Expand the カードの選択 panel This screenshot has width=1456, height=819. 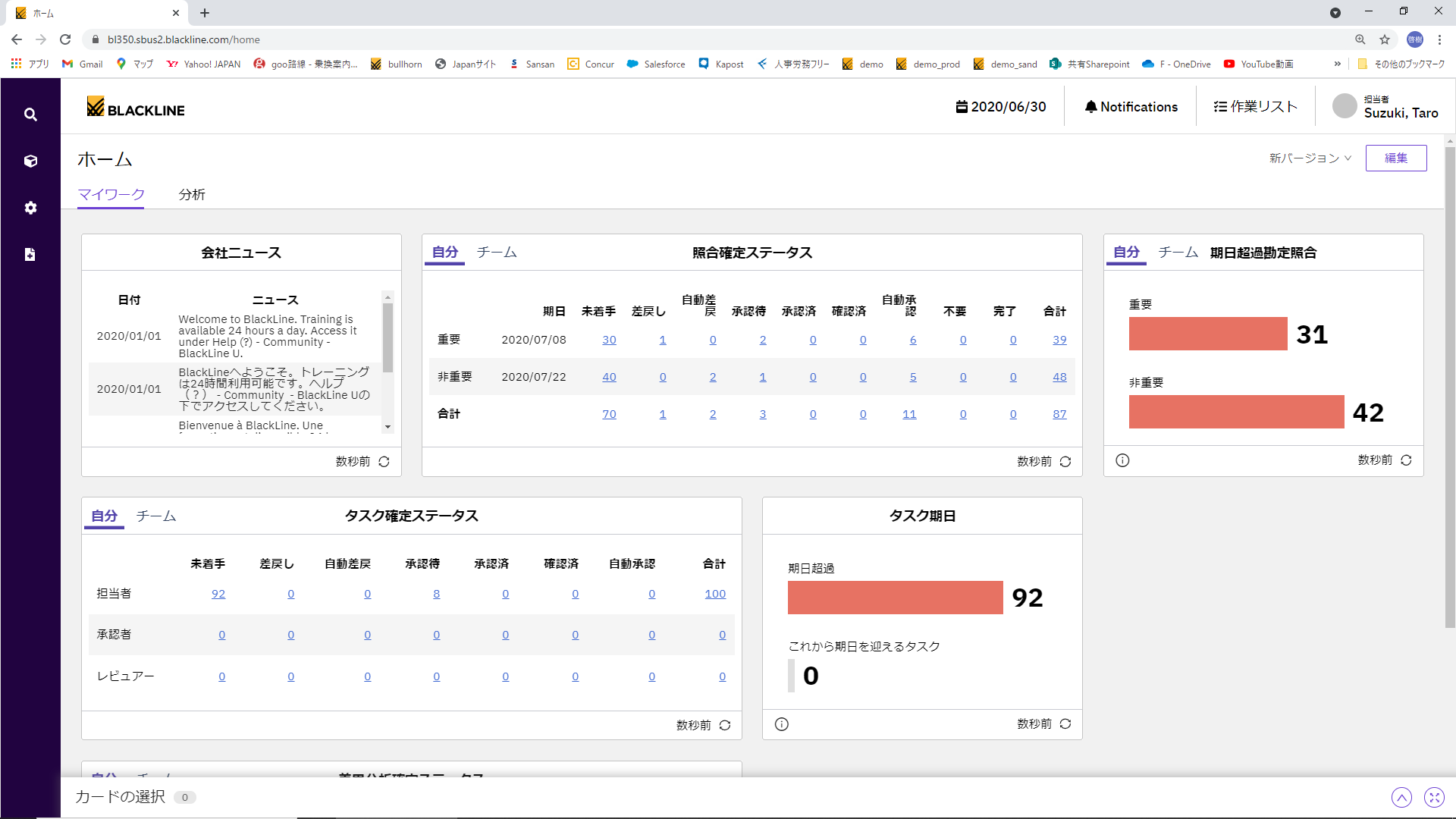pos(1401,797)
